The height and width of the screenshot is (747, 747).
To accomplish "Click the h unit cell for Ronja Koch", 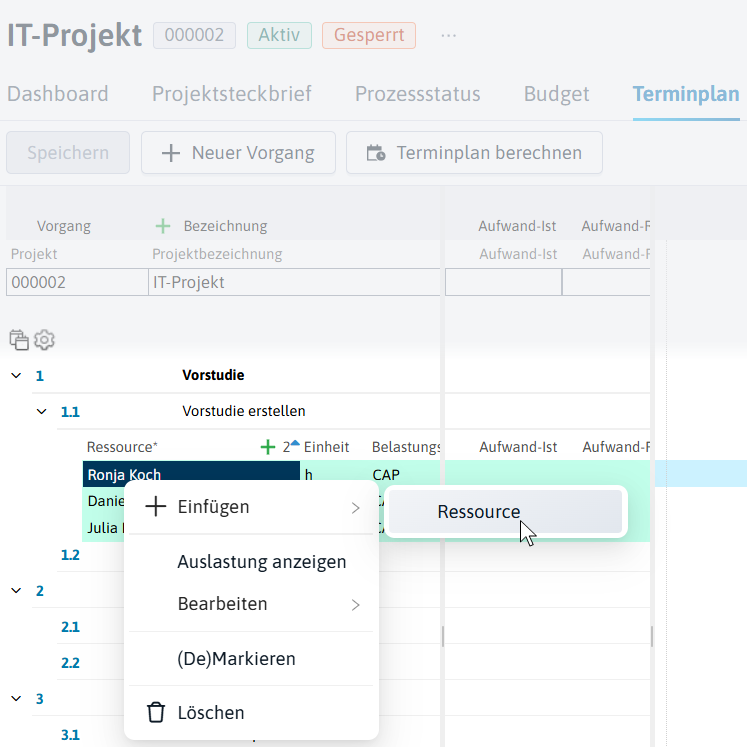I will tap(309, 474).
